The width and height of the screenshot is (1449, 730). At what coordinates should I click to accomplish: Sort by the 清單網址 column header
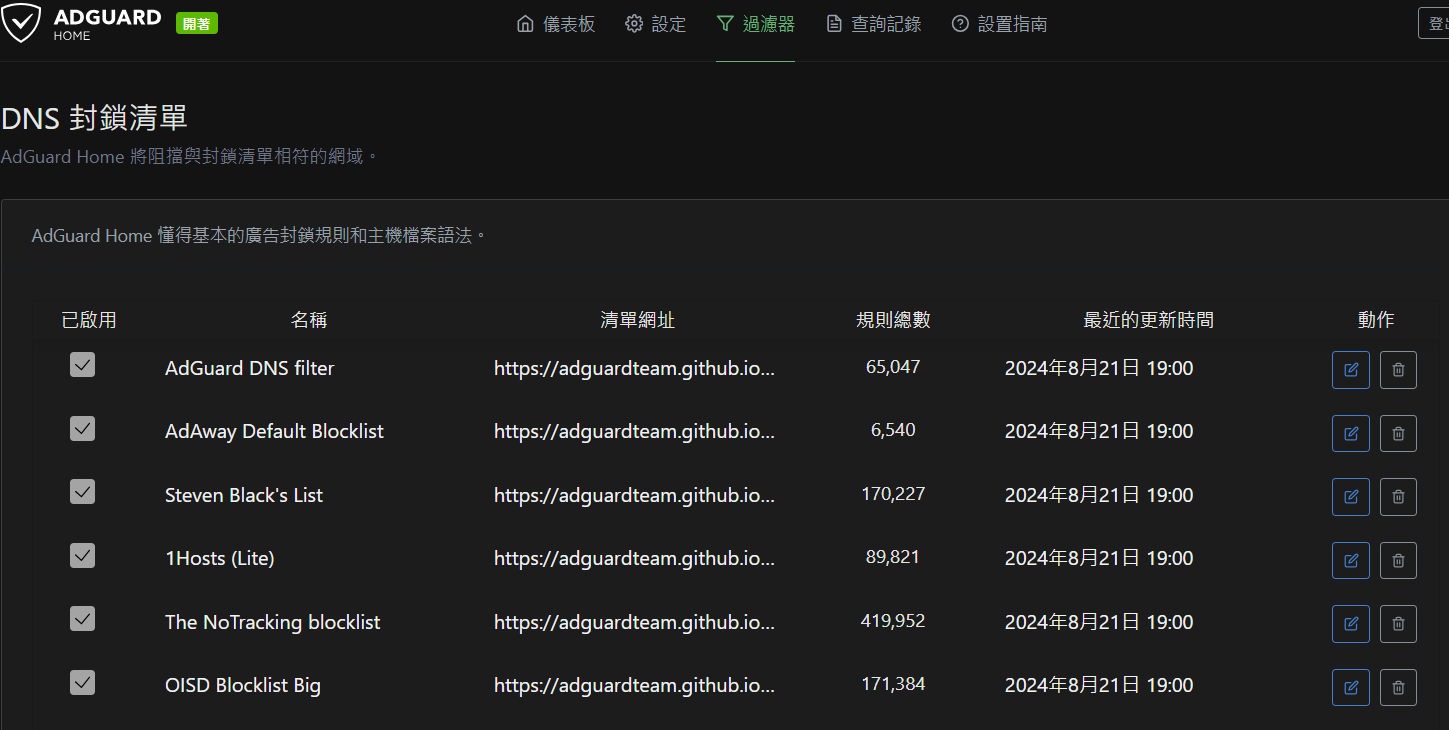pos(637,320)
